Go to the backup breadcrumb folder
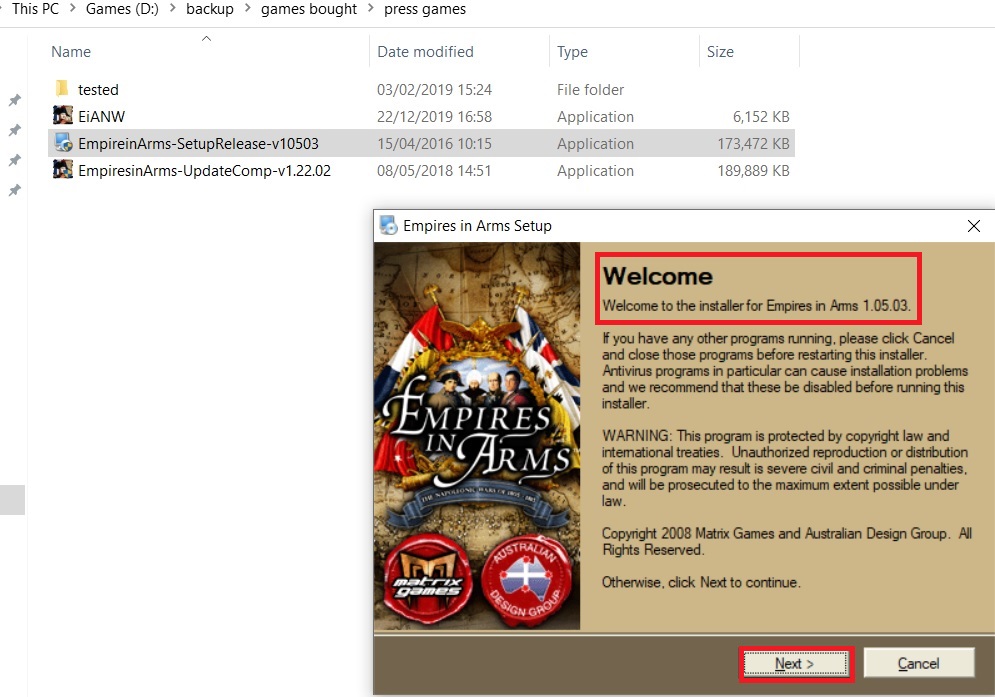 [210, 9]
